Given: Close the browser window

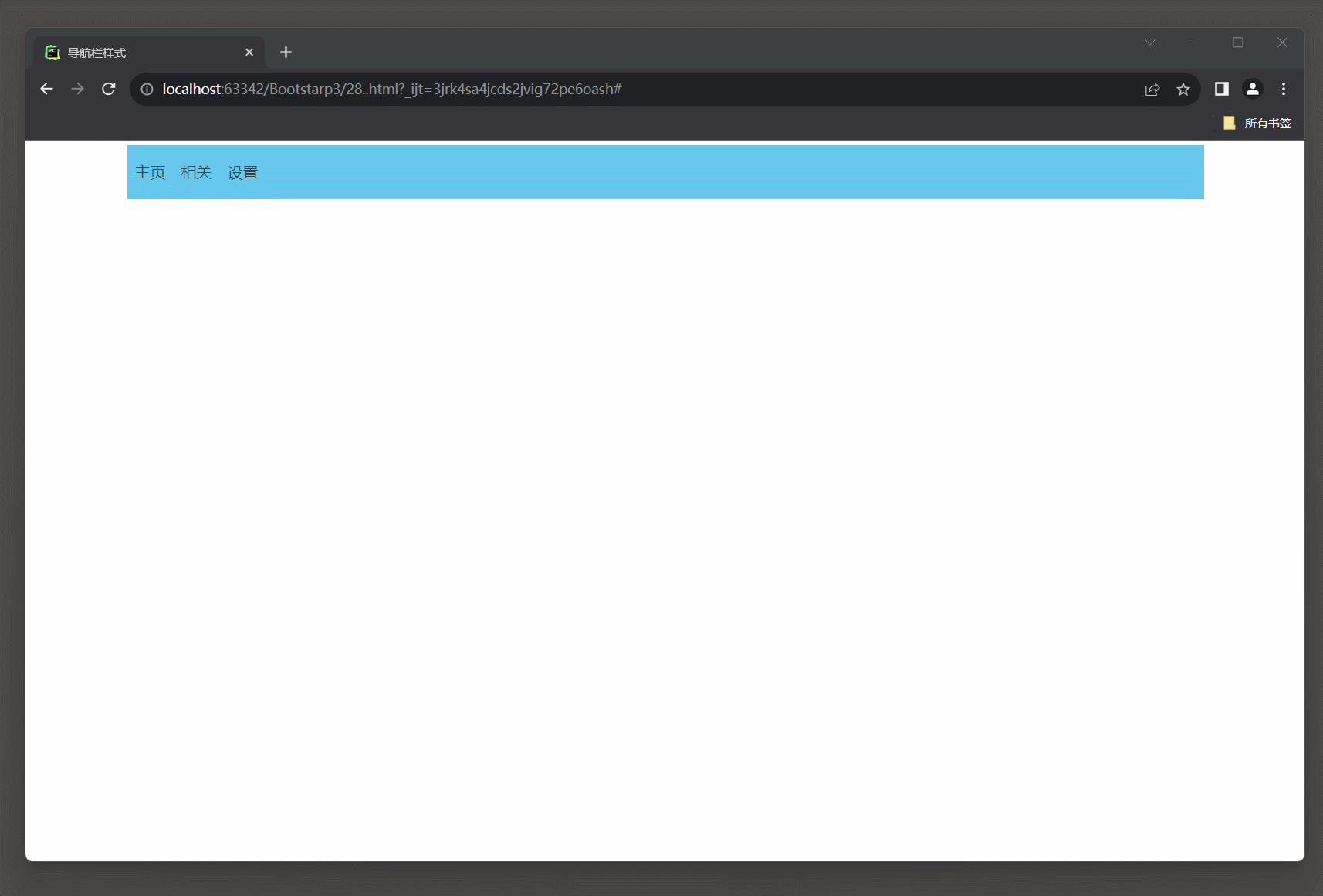Looking at the screenshot, I should (x=1282, y=42).
